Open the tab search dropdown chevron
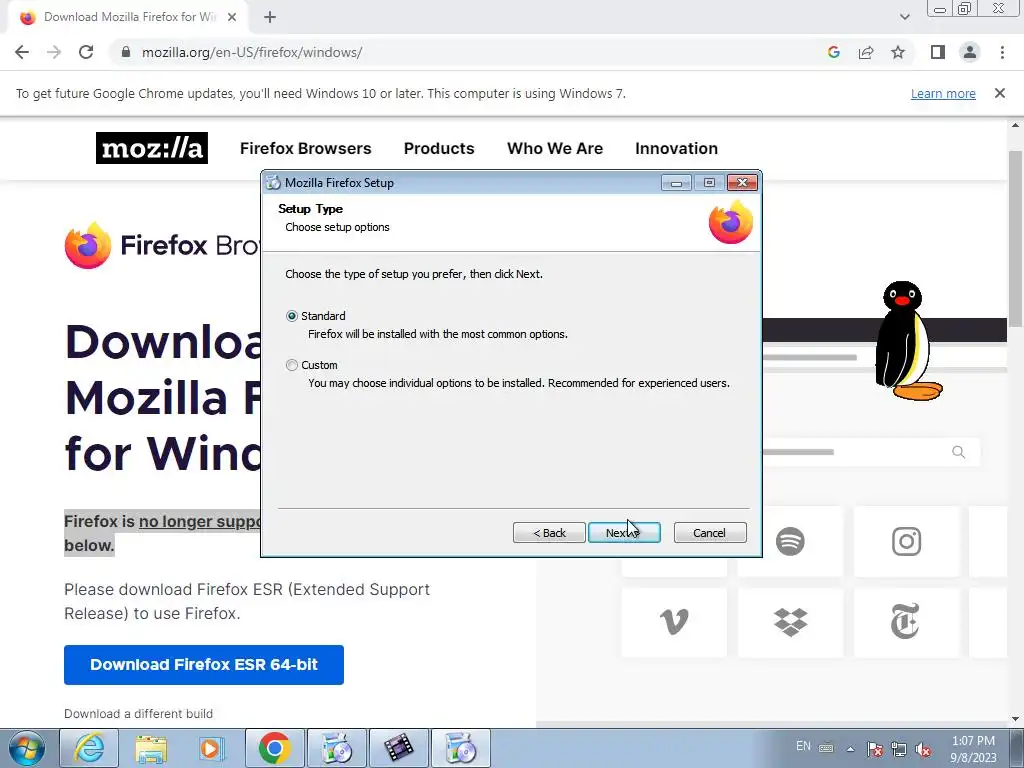Screen dimensions: 1024x768 pyautogui.click(x=904, y=18)
